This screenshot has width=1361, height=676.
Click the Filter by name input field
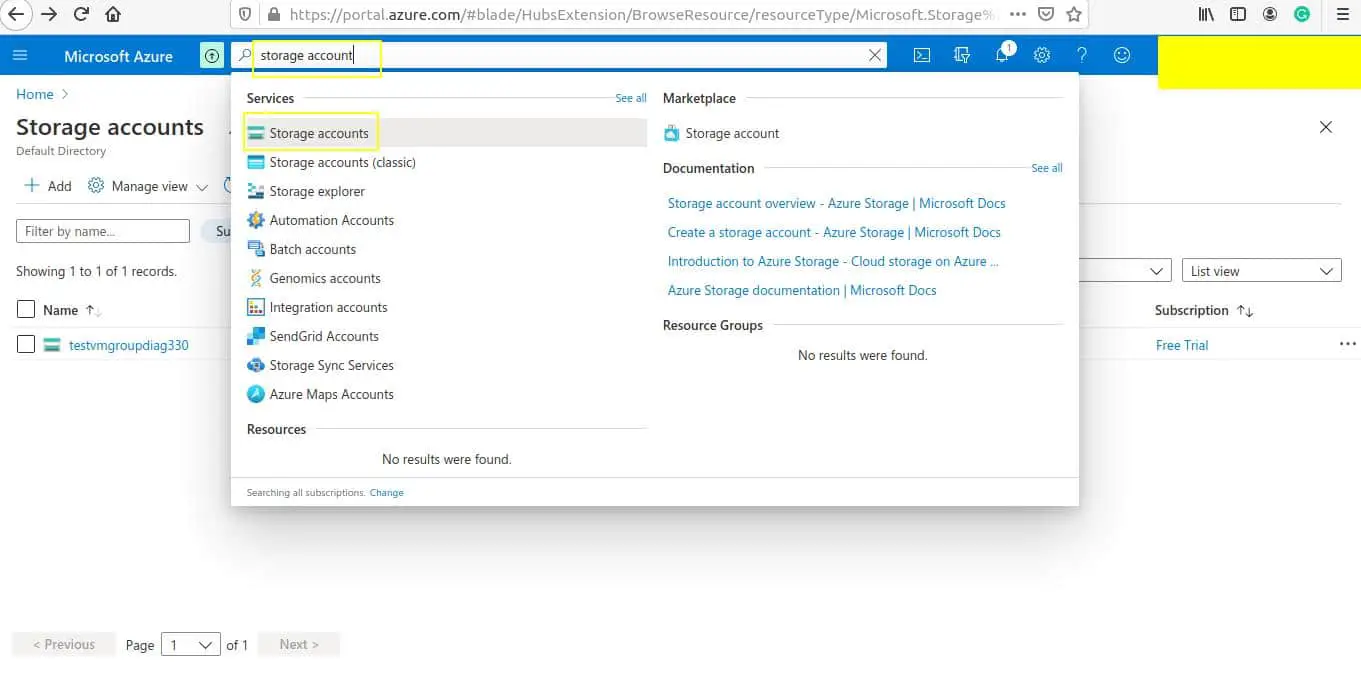(100, 230)
